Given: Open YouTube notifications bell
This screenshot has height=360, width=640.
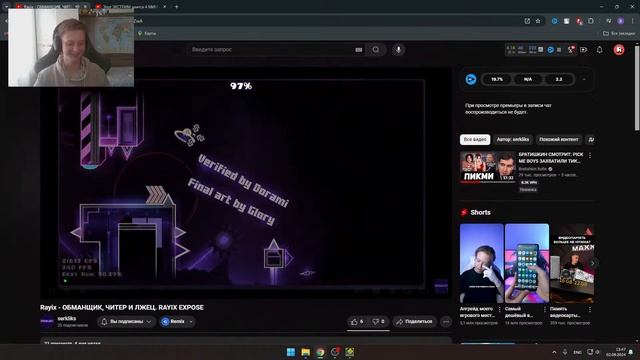Looking at the screenshot, I should click(x=599, y=50).
